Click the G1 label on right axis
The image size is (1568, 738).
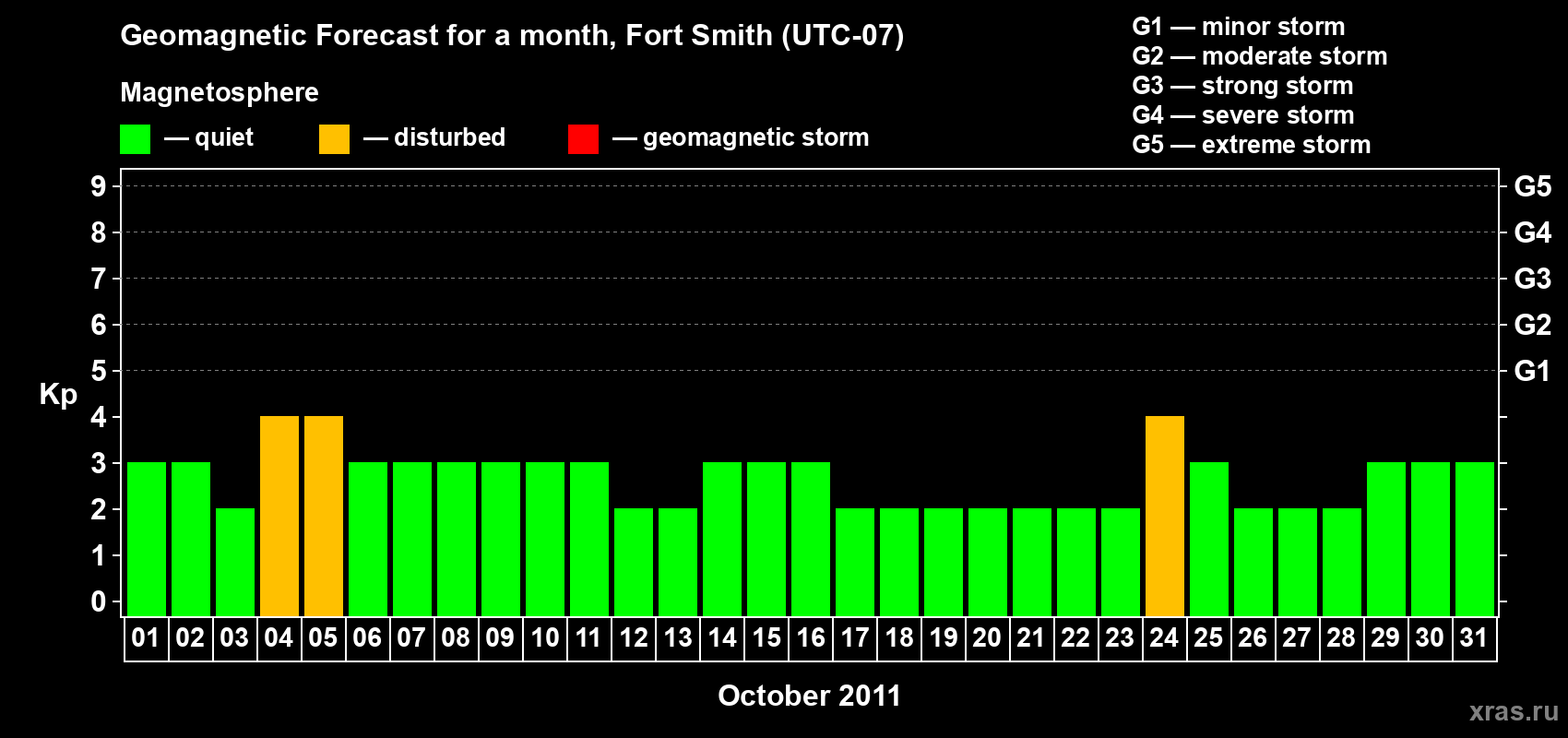click(1533, 371)
